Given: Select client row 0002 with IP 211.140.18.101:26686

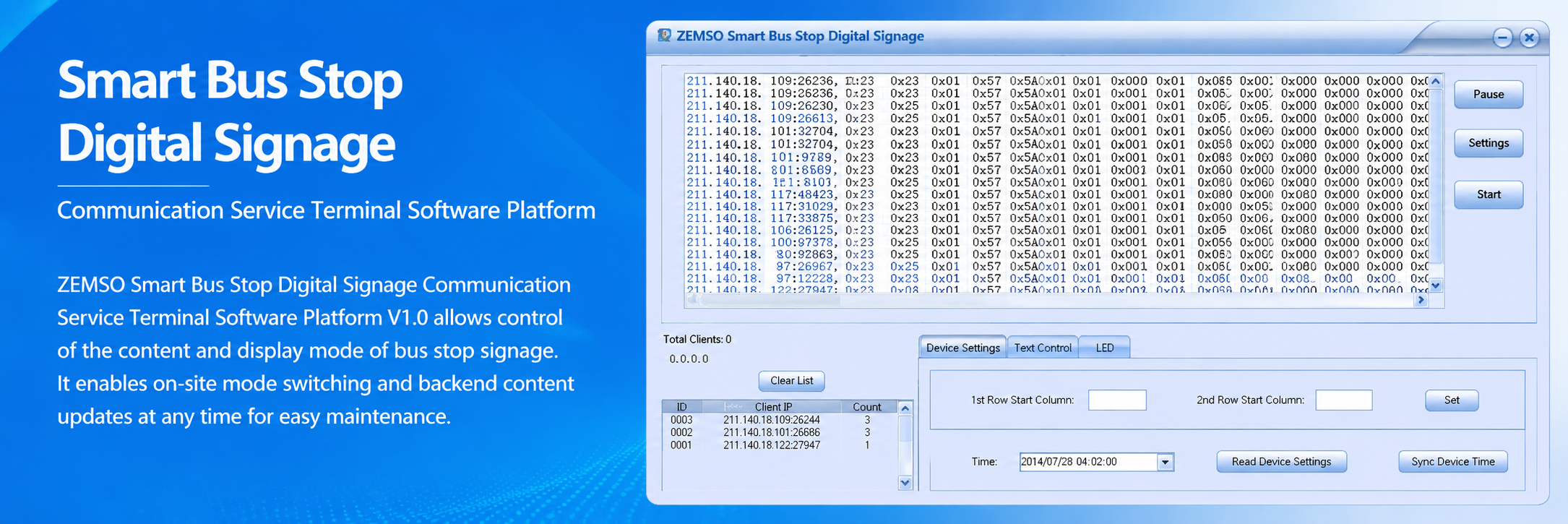Looking at the screenshot, I should coord(780,433).
